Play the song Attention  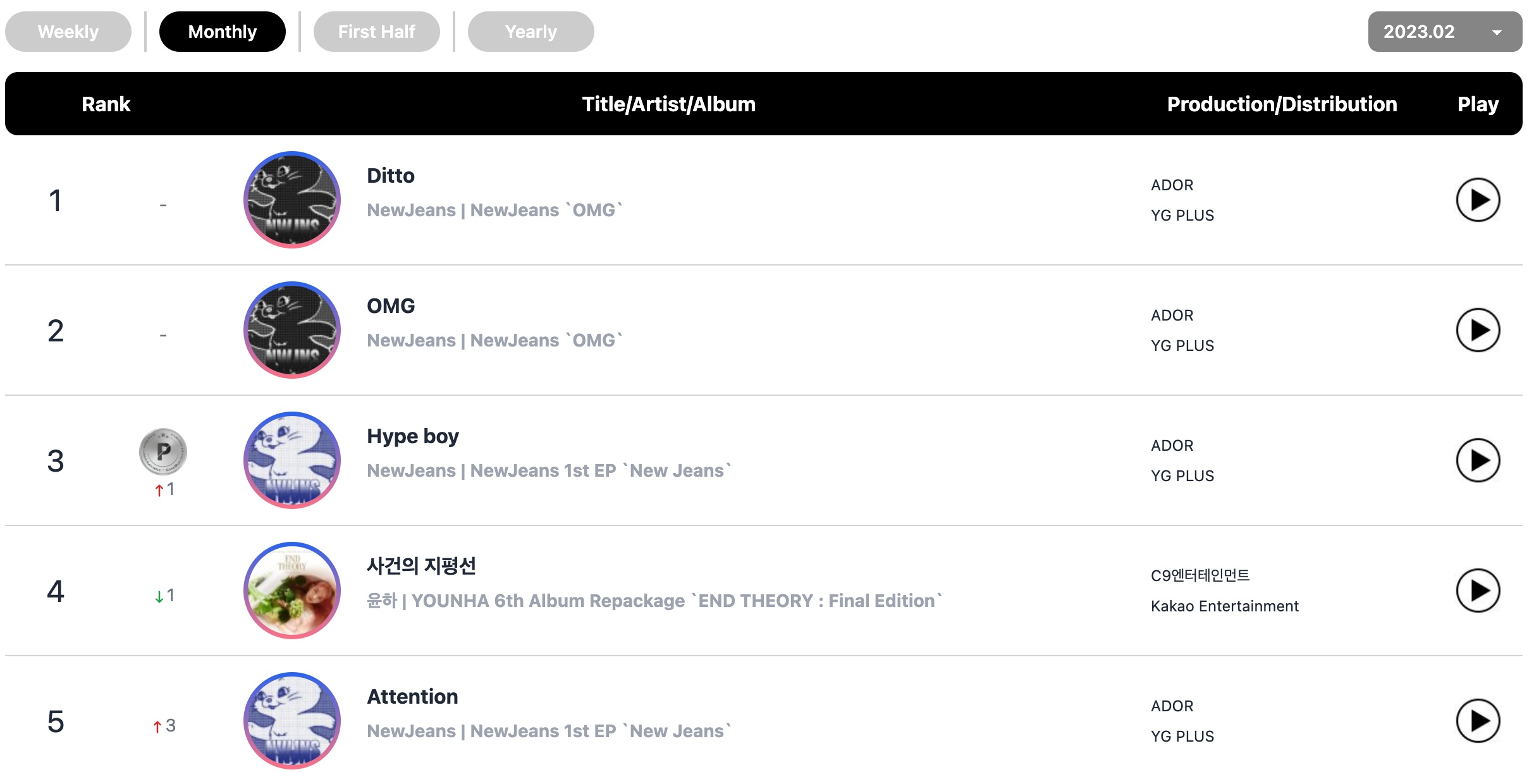tap(1478, 721)
